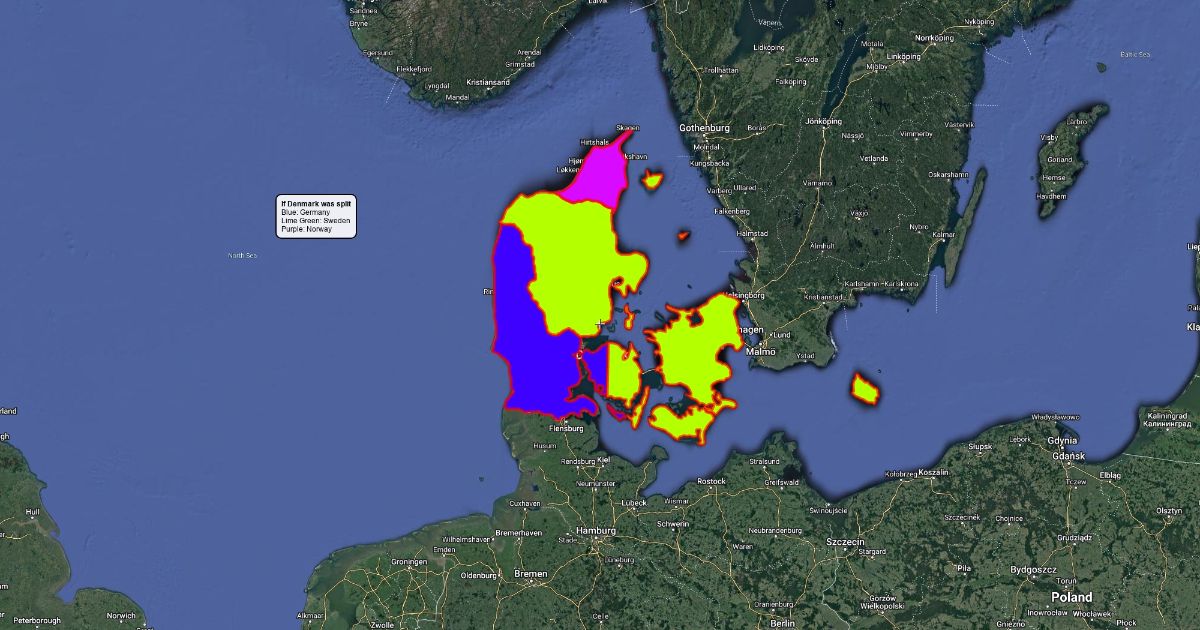Click the Szczecin city label
Screen dimensions: 1200x630
[x=845, y=541]
